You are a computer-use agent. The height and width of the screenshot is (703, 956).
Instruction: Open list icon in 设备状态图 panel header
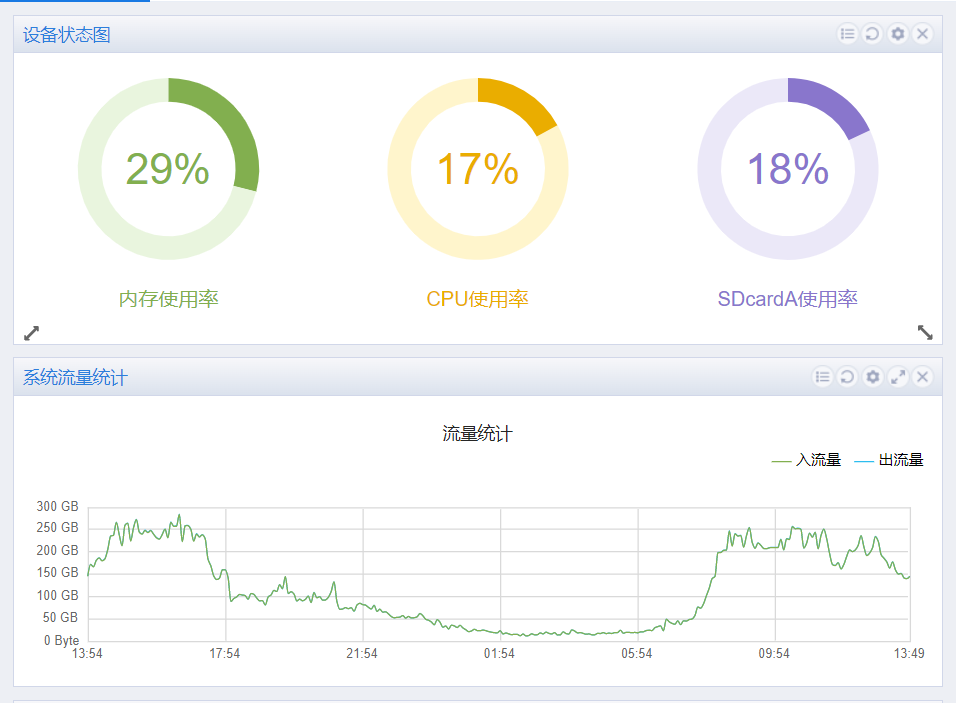point(847,34)
